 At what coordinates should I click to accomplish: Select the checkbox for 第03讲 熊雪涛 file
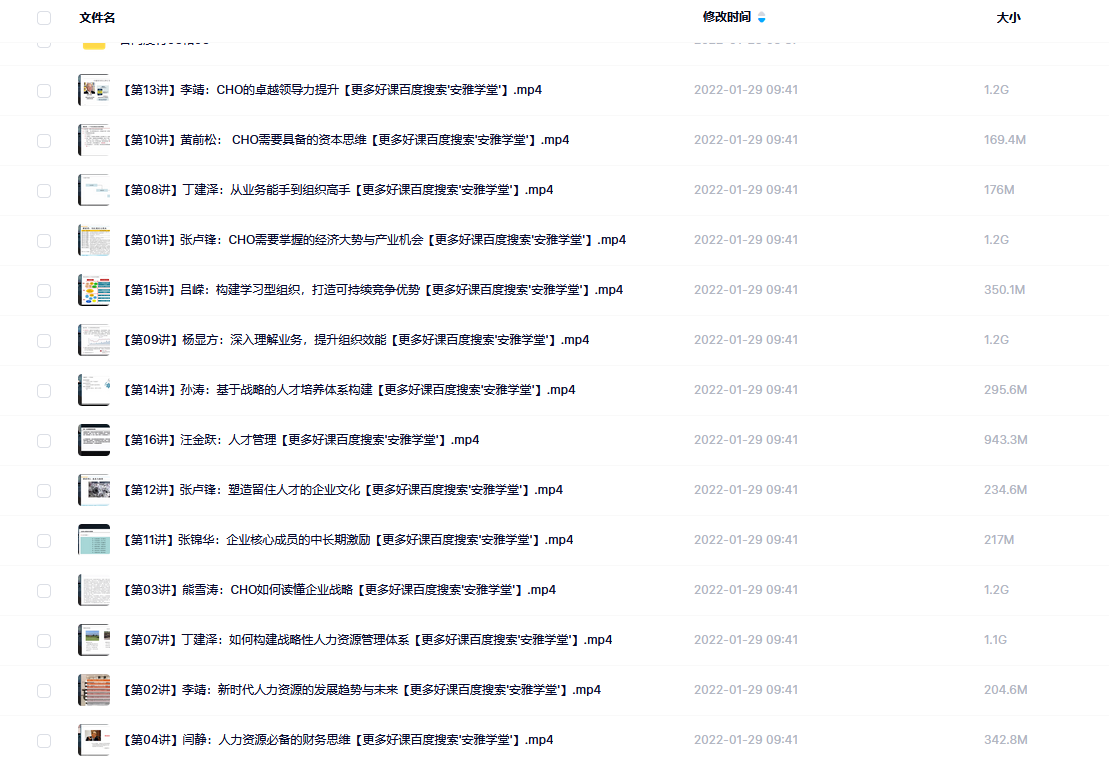coord(44,591)
